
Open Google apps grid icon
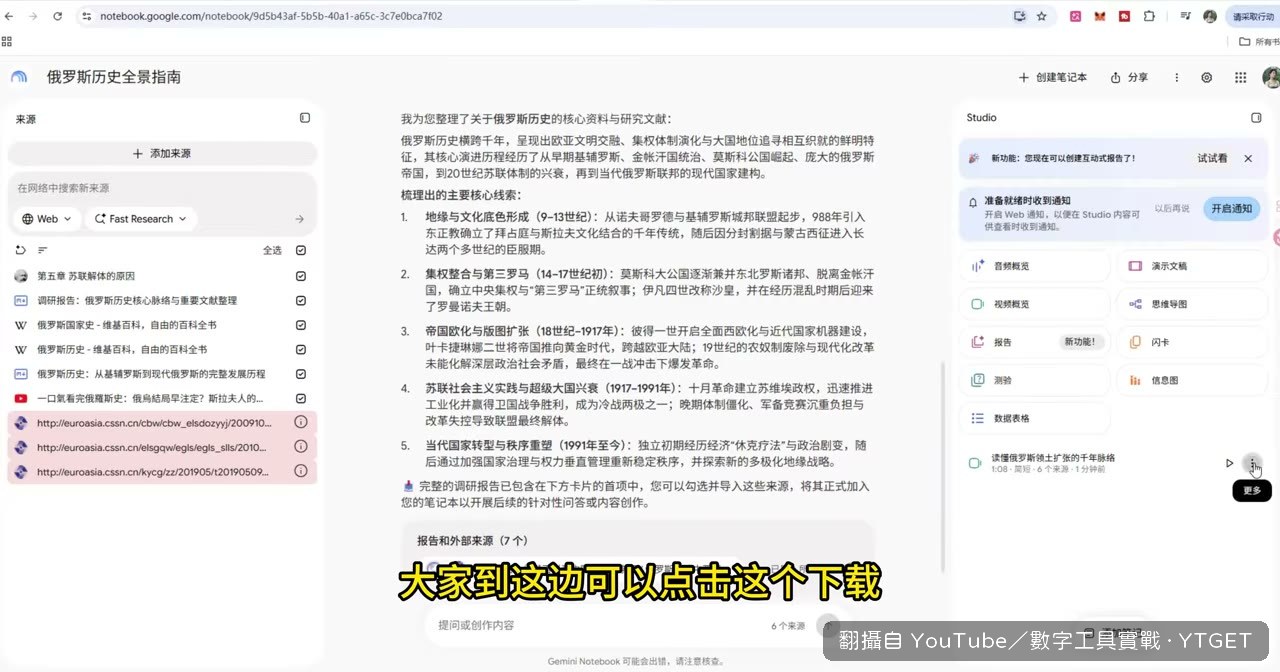1240,77
